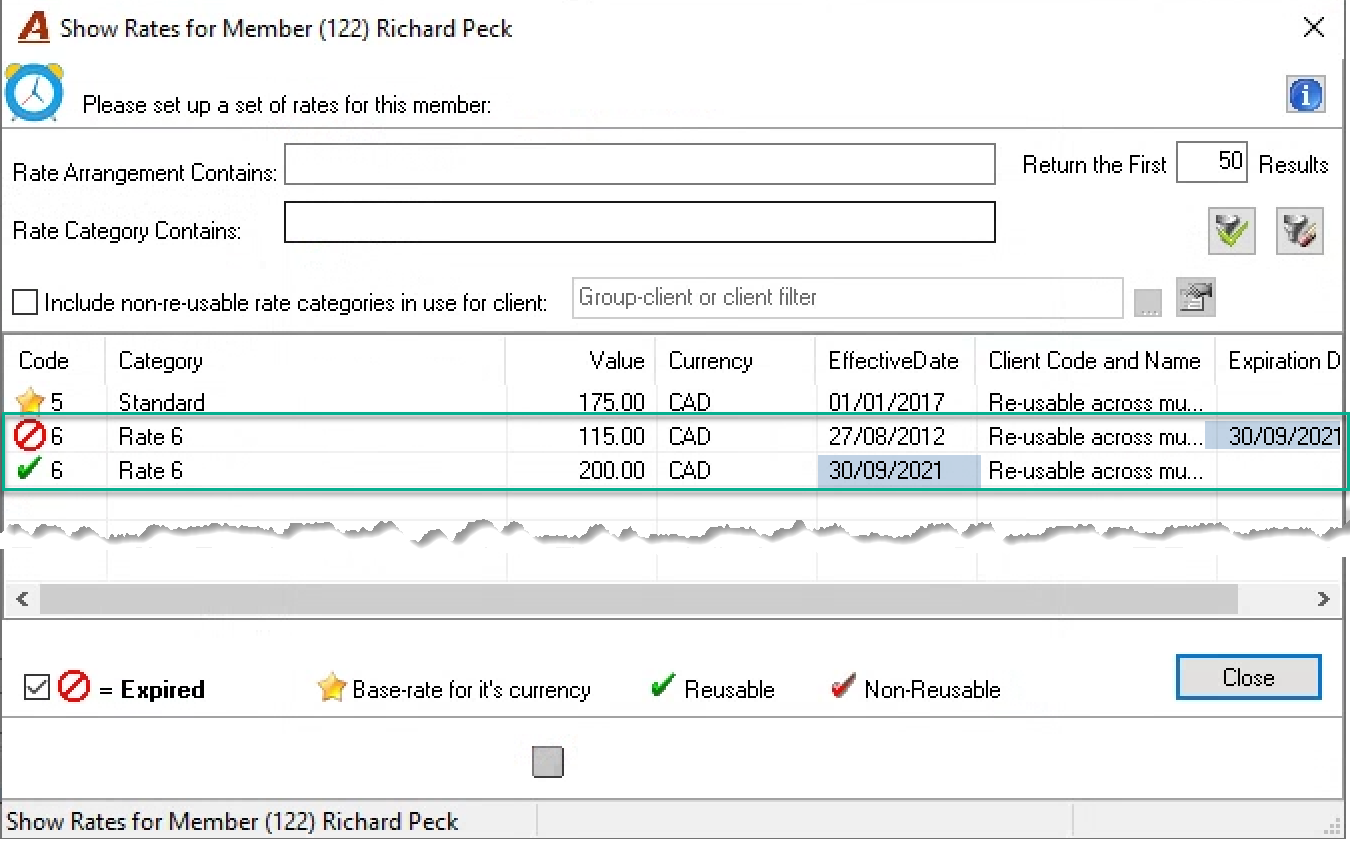
Task: Clear filter with red funnel icon
Action: point(1299,231)
